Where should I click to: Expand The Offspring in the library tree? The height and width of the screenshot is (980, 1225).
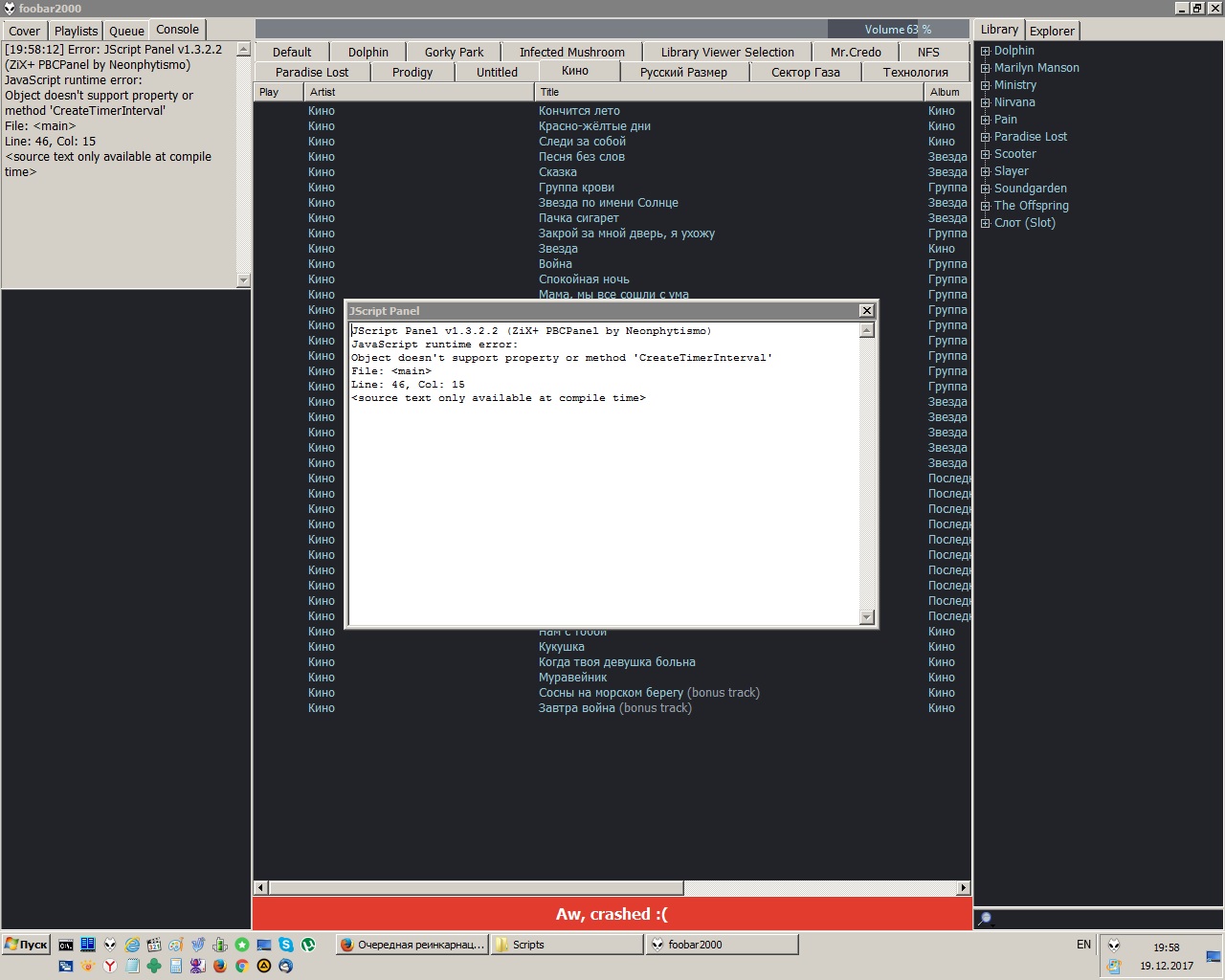(986, 206)
